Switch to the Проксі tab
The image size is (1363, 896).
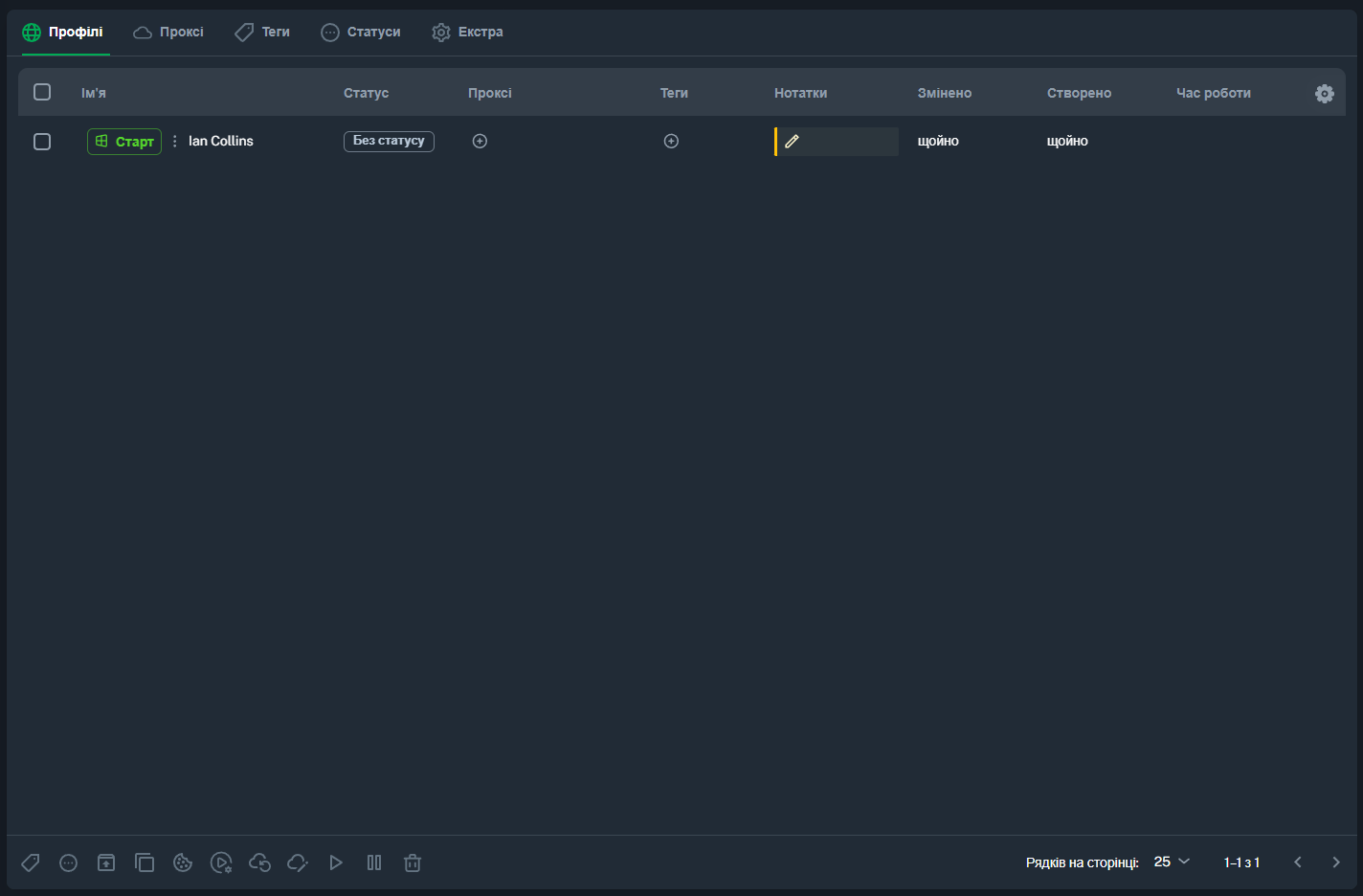coord(168,32)
